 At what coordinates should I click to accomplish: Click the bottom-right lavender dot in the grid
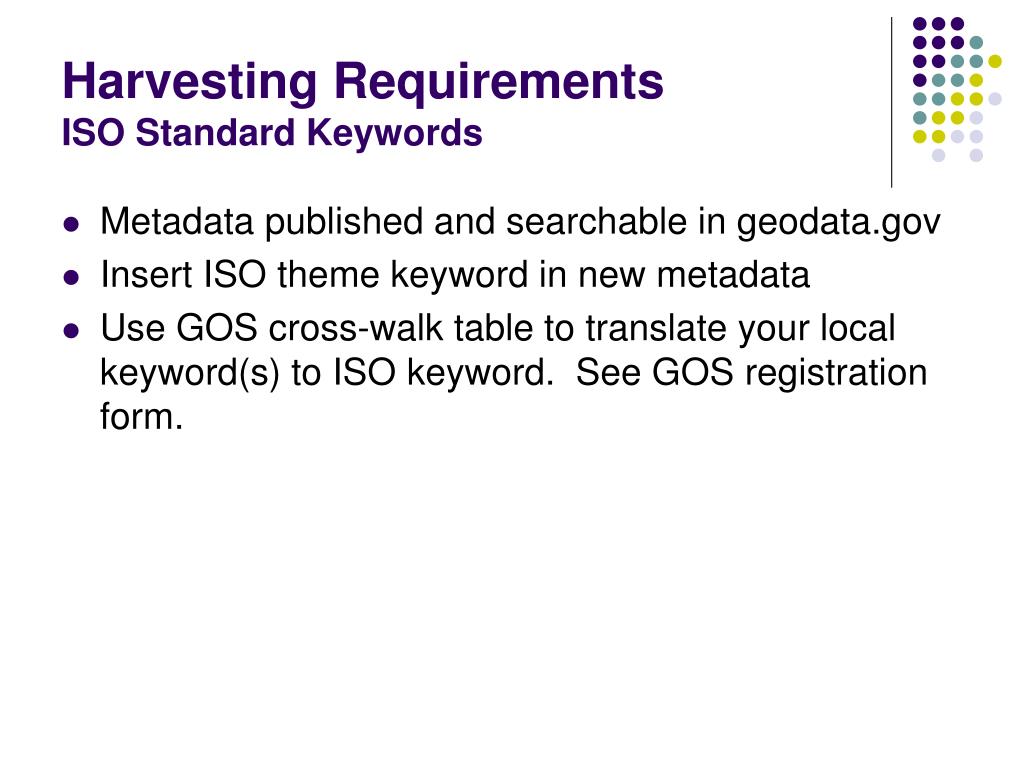pyautogui.click(x=976, y=155)
